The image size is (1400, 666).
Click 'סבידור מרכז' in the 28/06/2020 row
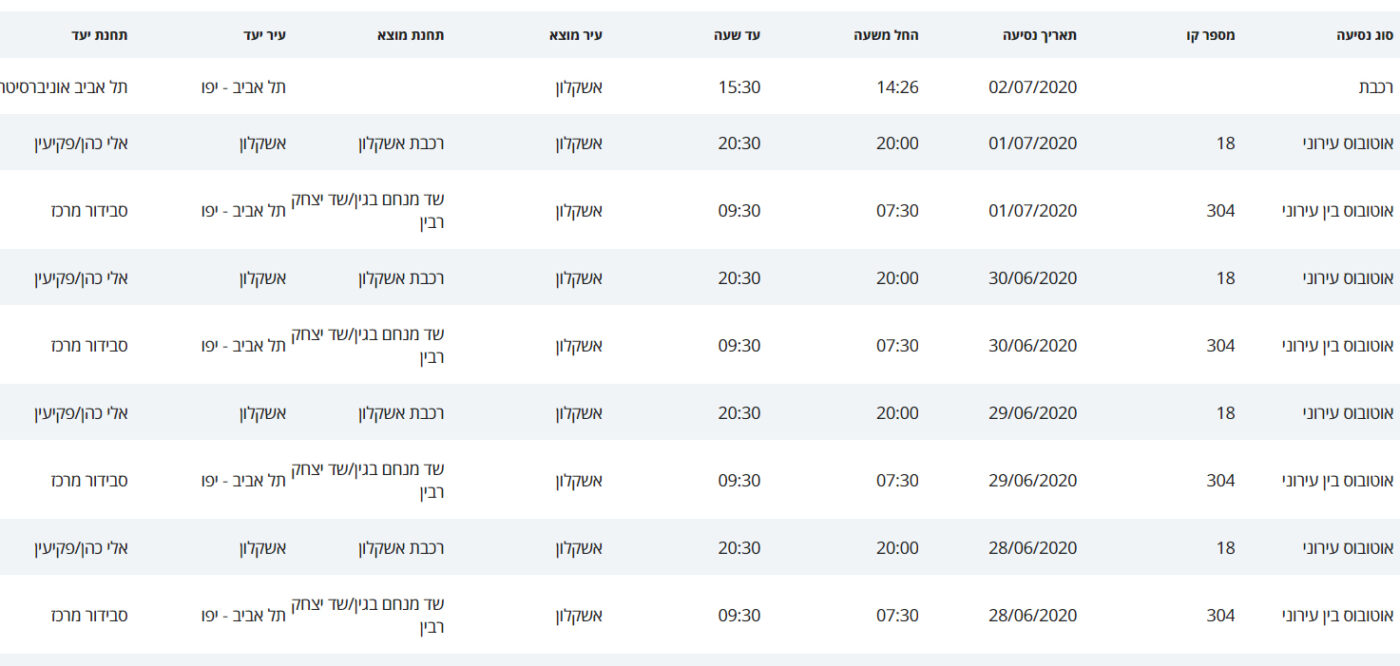pos(89,615)
